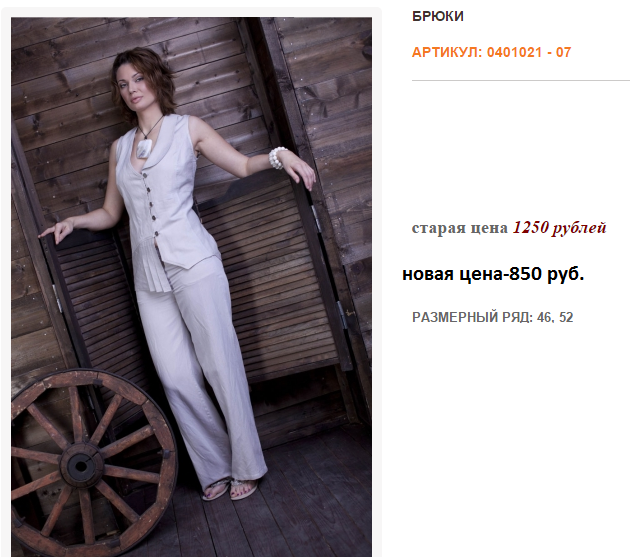Click the старая цена label text
Image resolution: width=630 pixels, height=557 pixels.
point(460,228)
